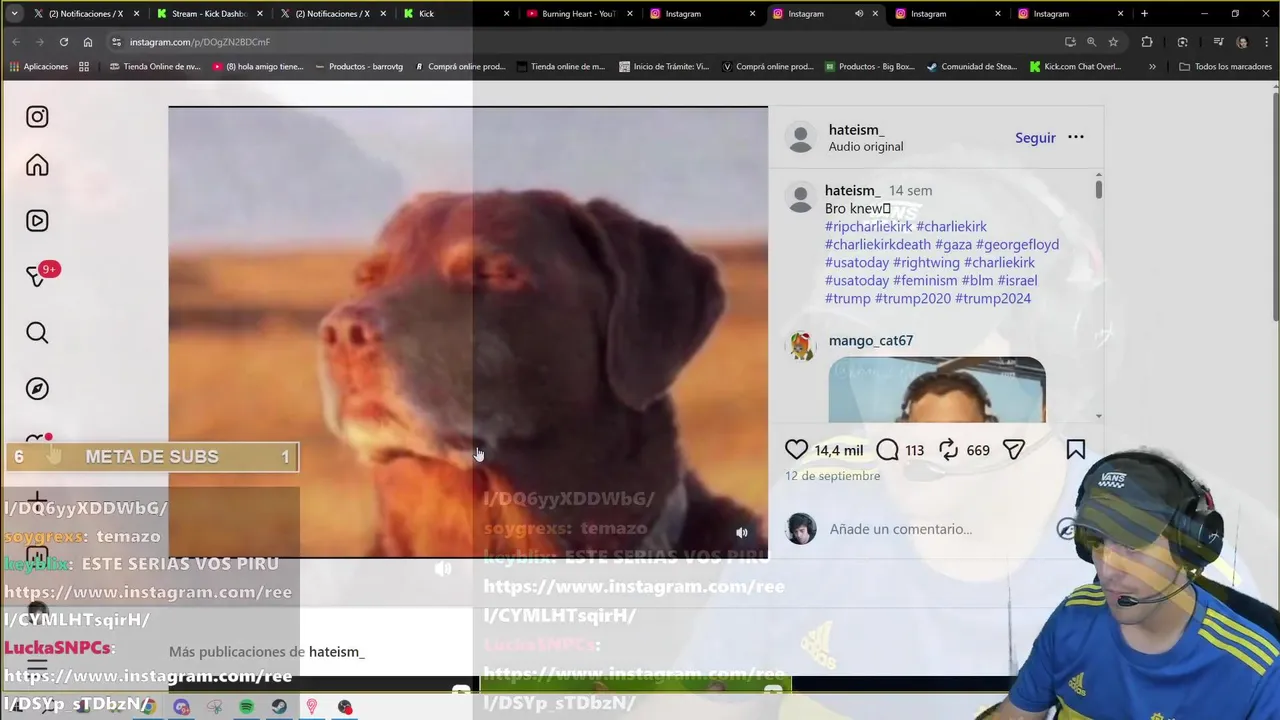Open mango_cat67 comment image thumbnail

pos(937,390)
